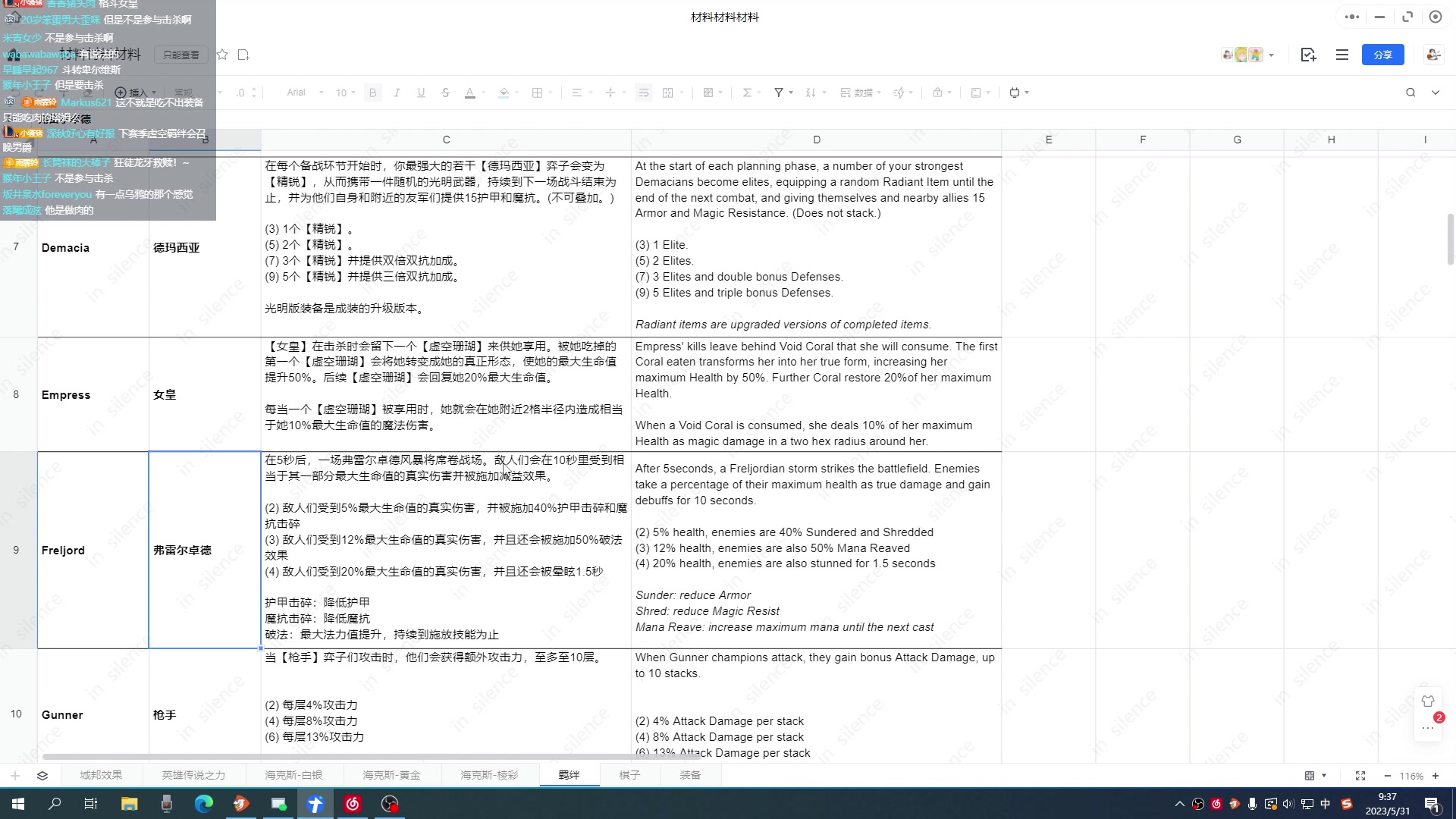Screen dimensions: 1456x819
Task: Open the cell borders menu
Action: pyautogui.click(x=541, y=93)
